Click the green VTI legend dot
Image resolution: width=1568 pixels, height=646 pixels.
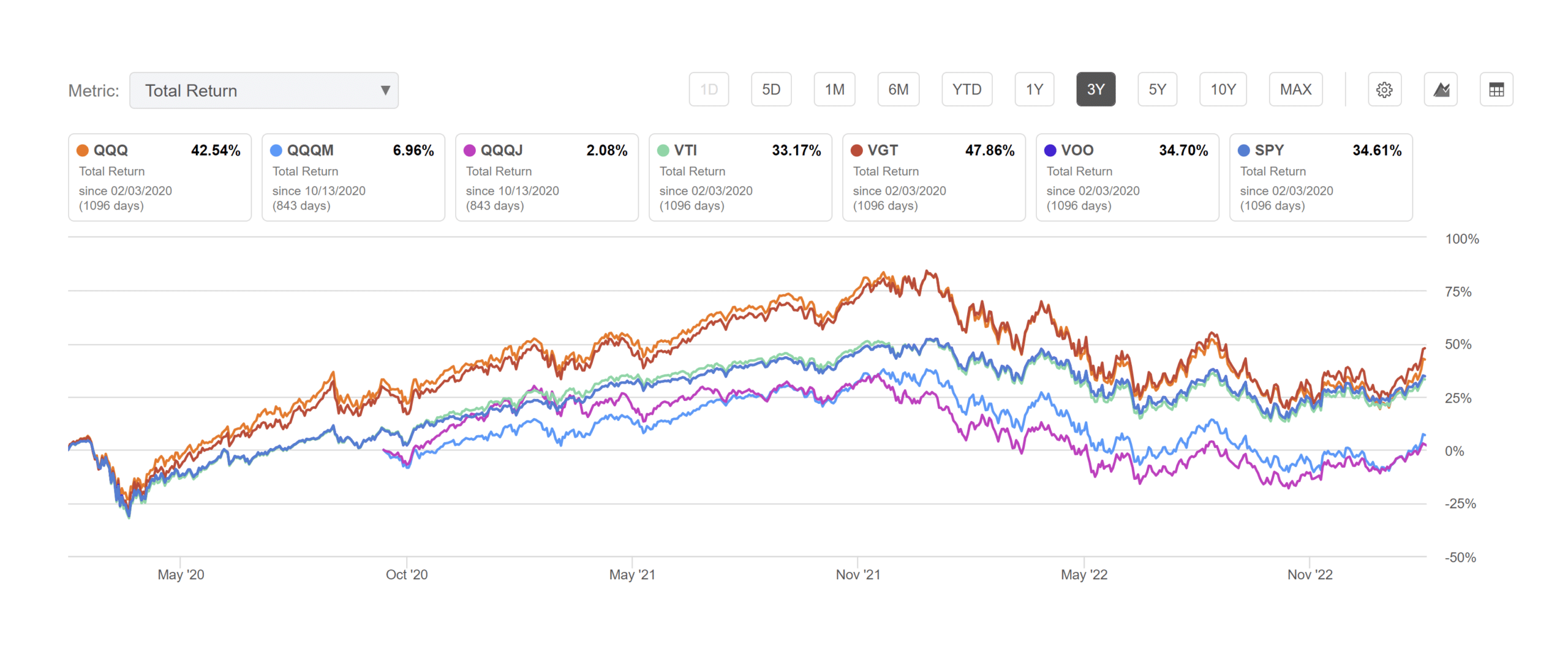(663, 150)
